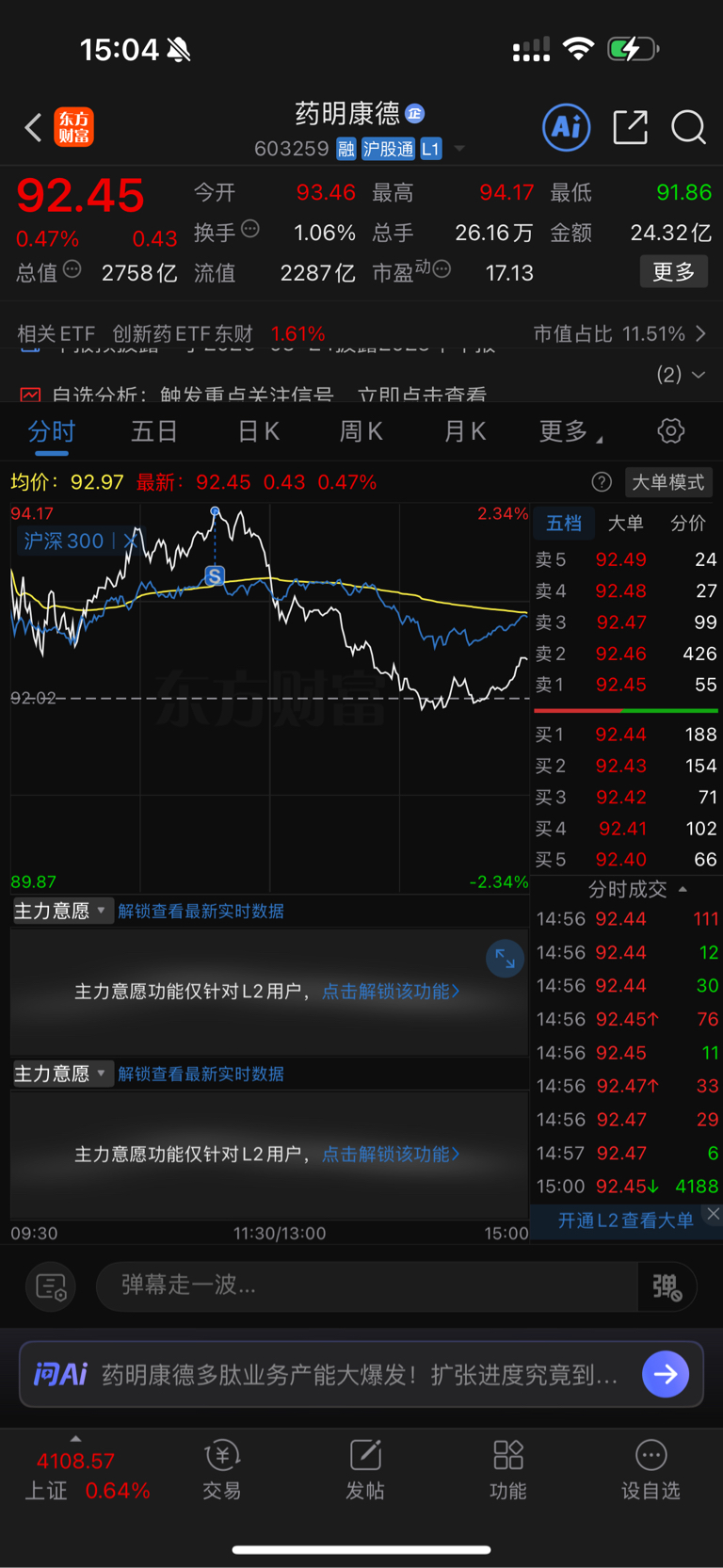Tap info icon next to 市盈
This screenshot has height=1568, width=723.
442,269
